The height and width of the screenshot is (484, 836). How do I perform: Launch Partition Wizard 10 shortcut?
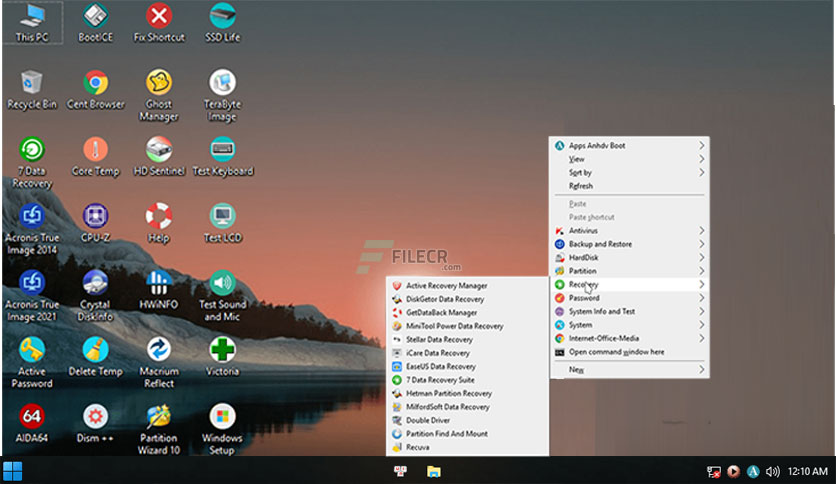(x=159, y=416)
